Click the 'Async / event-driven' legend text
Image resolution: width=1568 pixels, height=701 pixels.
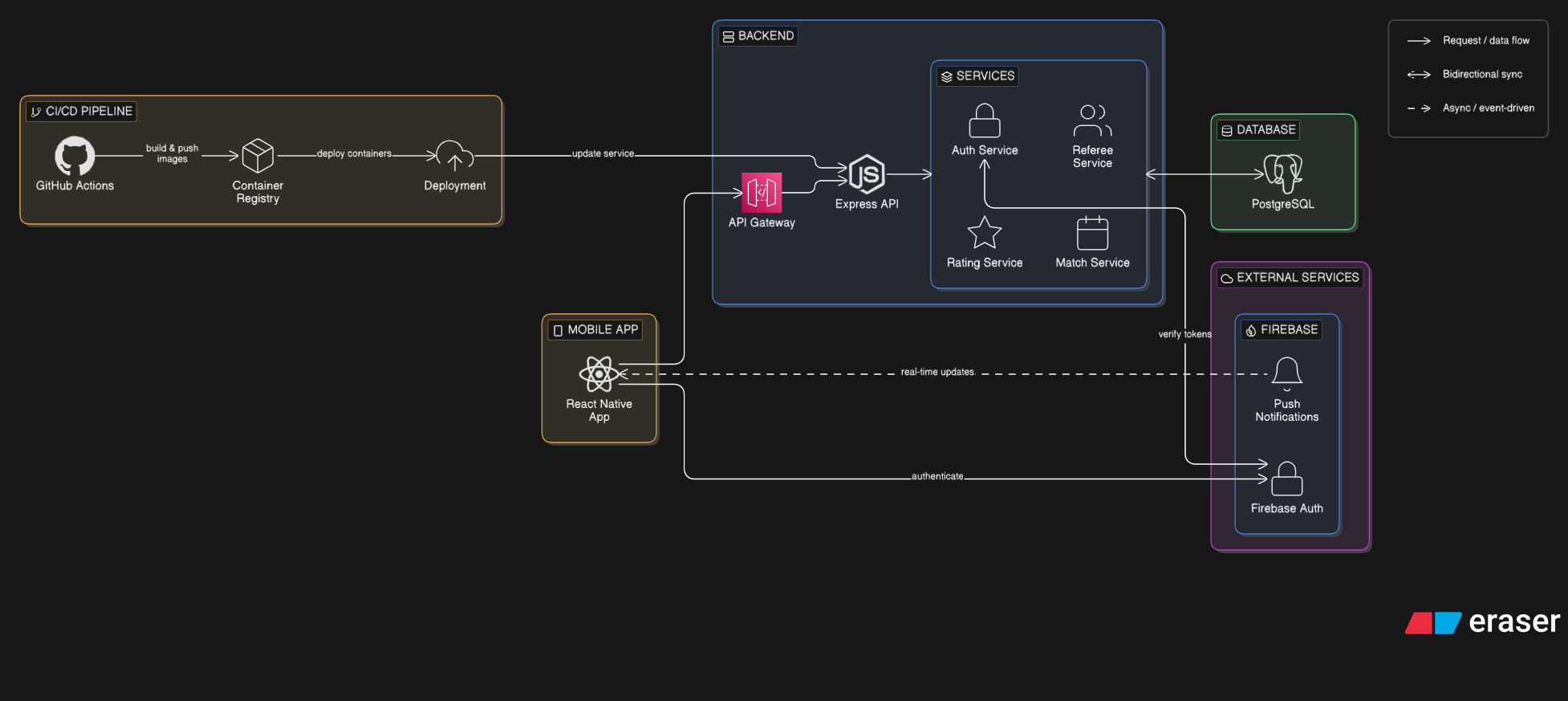1489,108
